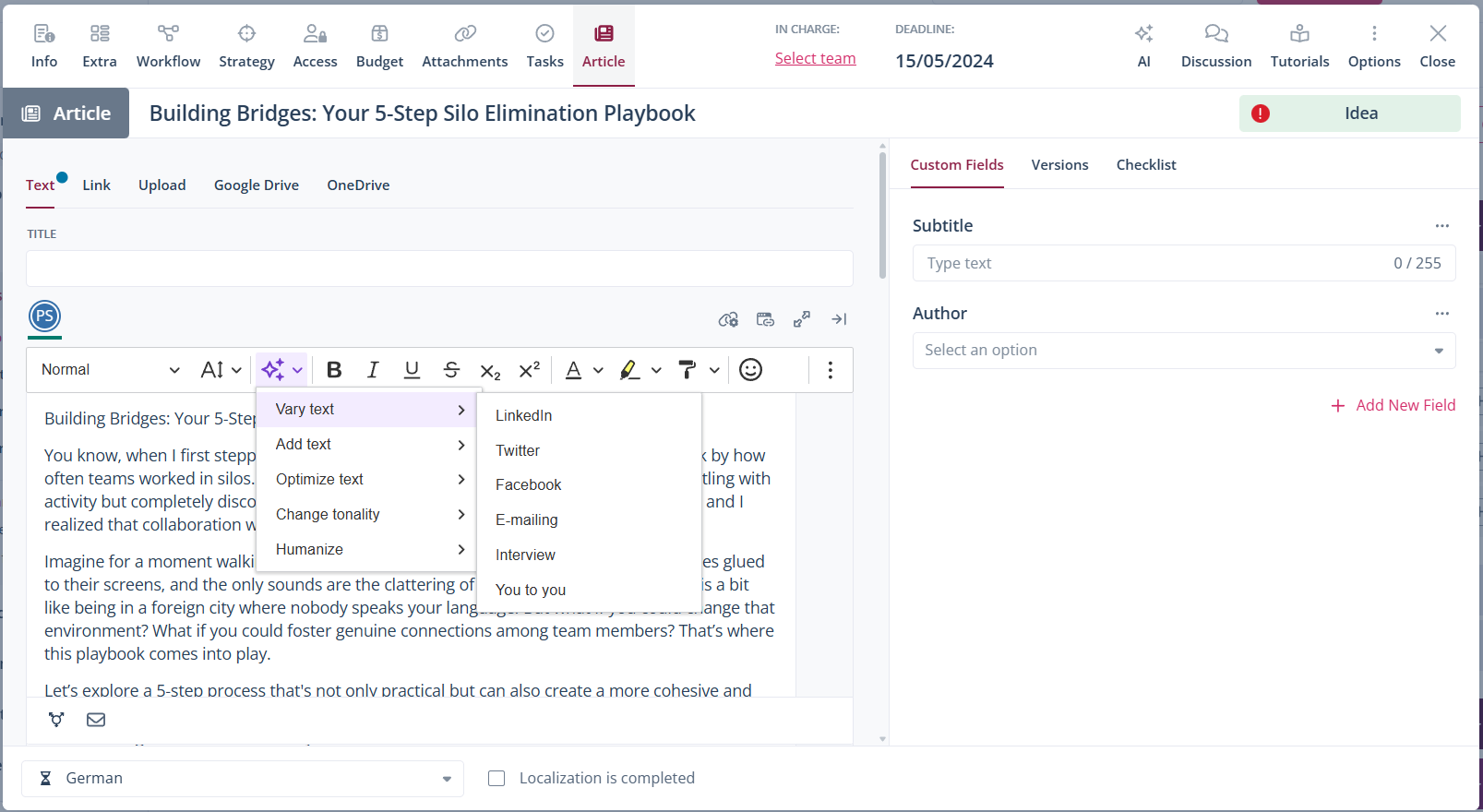Open the emoji picker
1483x812 pixels.
point(750,370)
